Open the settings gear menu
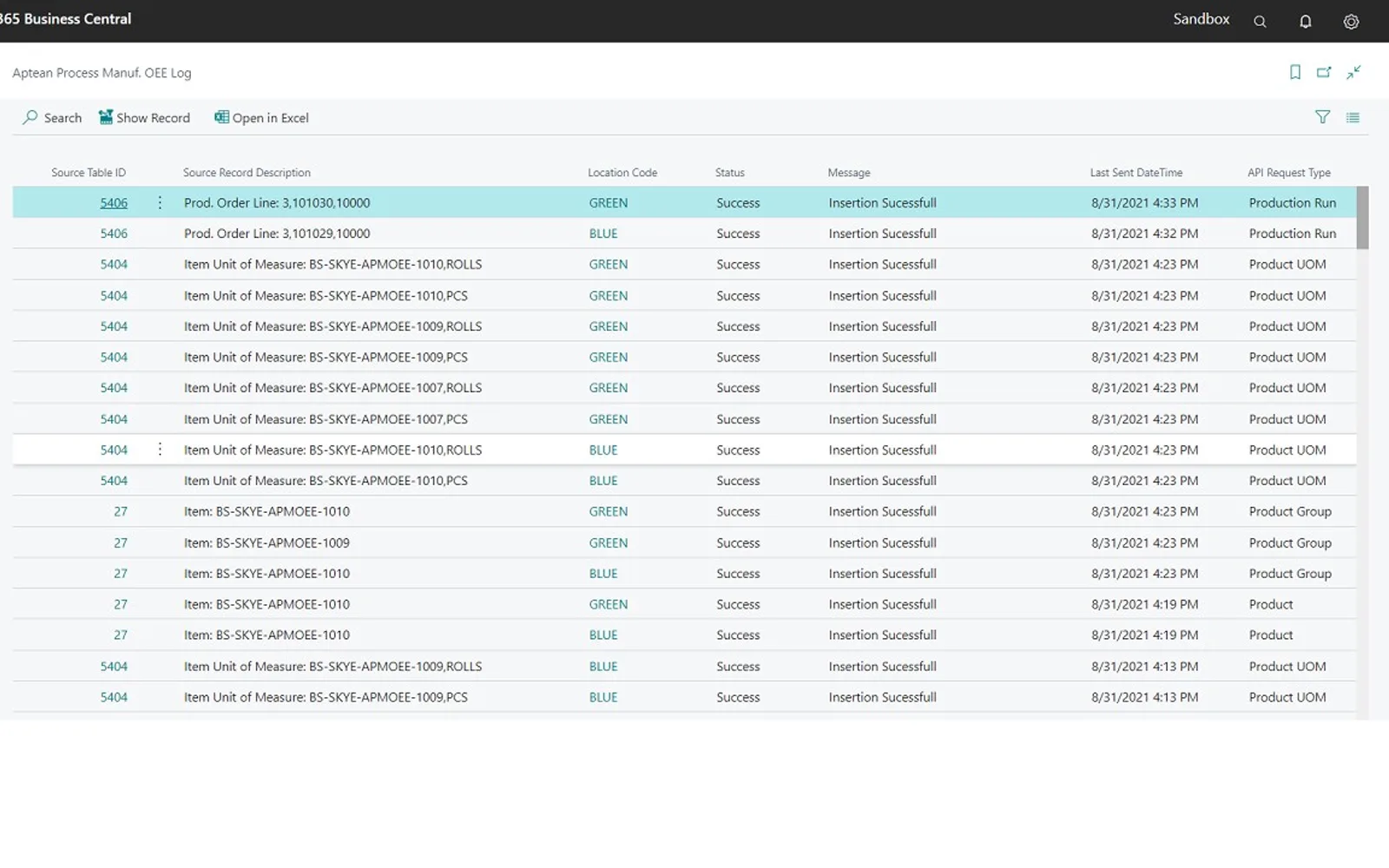This screenshot has height=868, width=1389. coord(1351,22)
